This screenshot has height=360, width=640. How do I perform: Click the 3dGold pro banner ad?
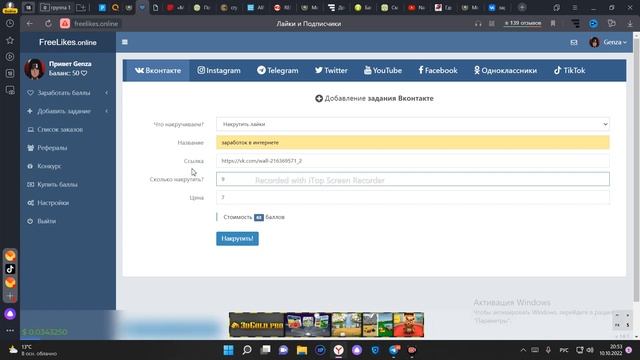pyautogui.click(x=326, y=325)
